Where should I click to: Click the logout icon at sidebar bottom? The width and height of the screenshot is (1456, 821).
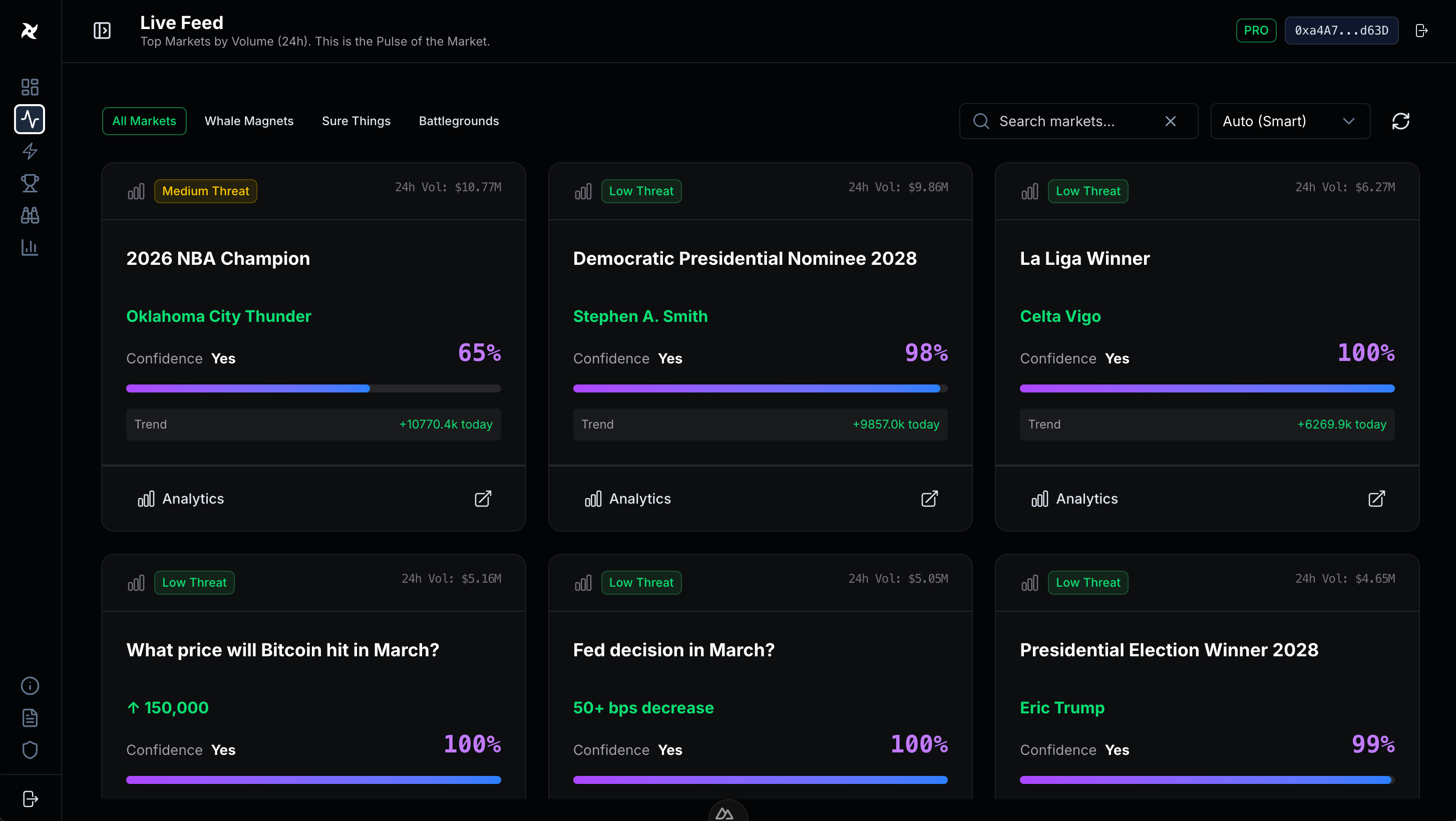[30, 799]
